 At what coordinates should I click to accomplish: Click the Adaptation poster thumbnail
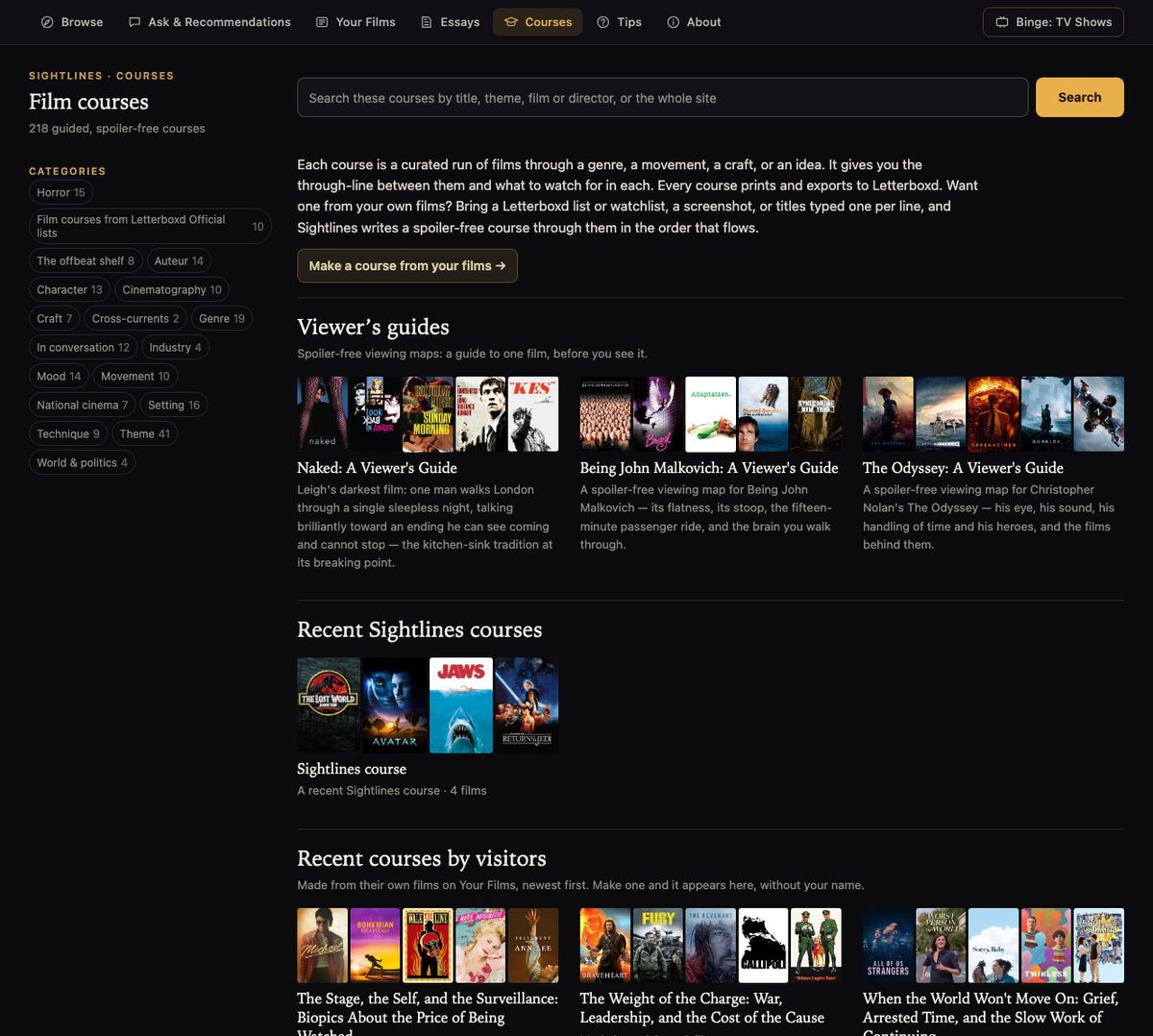pos(710,414)
